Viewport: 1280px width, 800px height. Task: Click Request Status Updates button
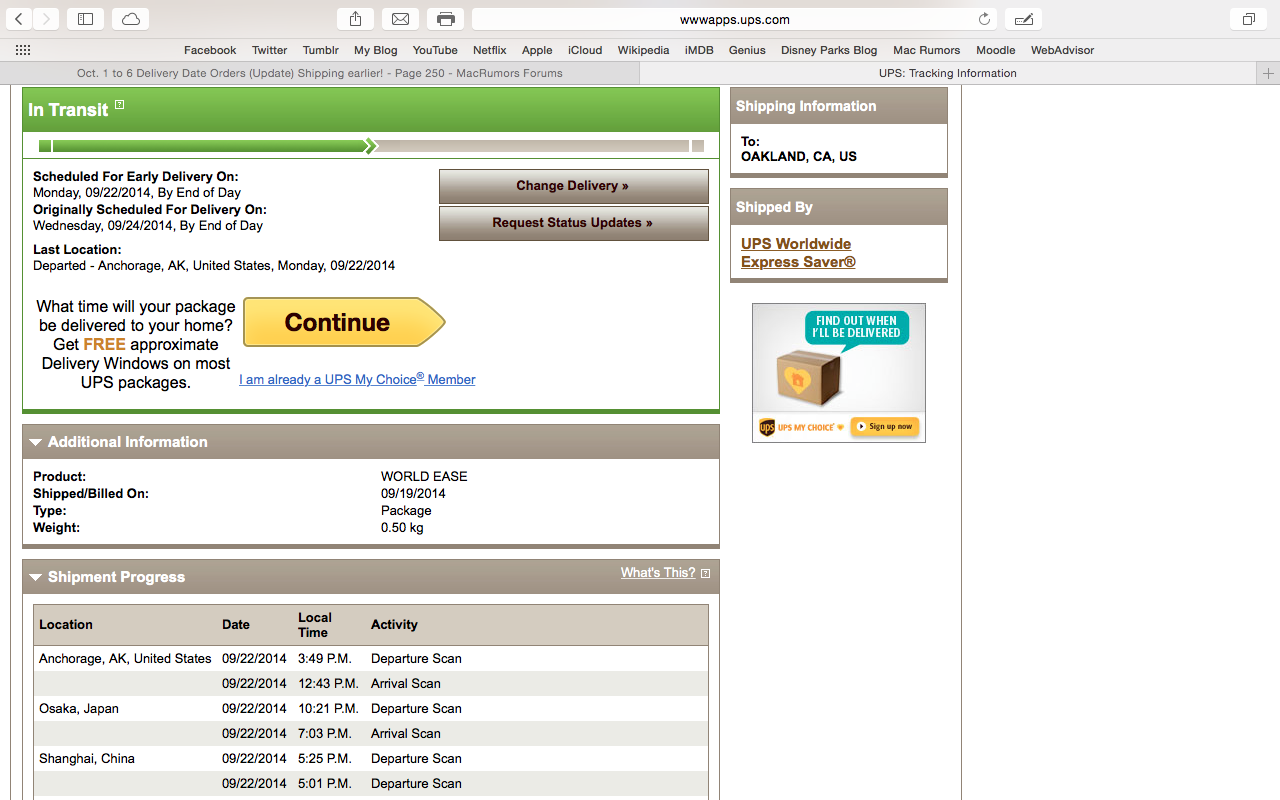point(573,223)
